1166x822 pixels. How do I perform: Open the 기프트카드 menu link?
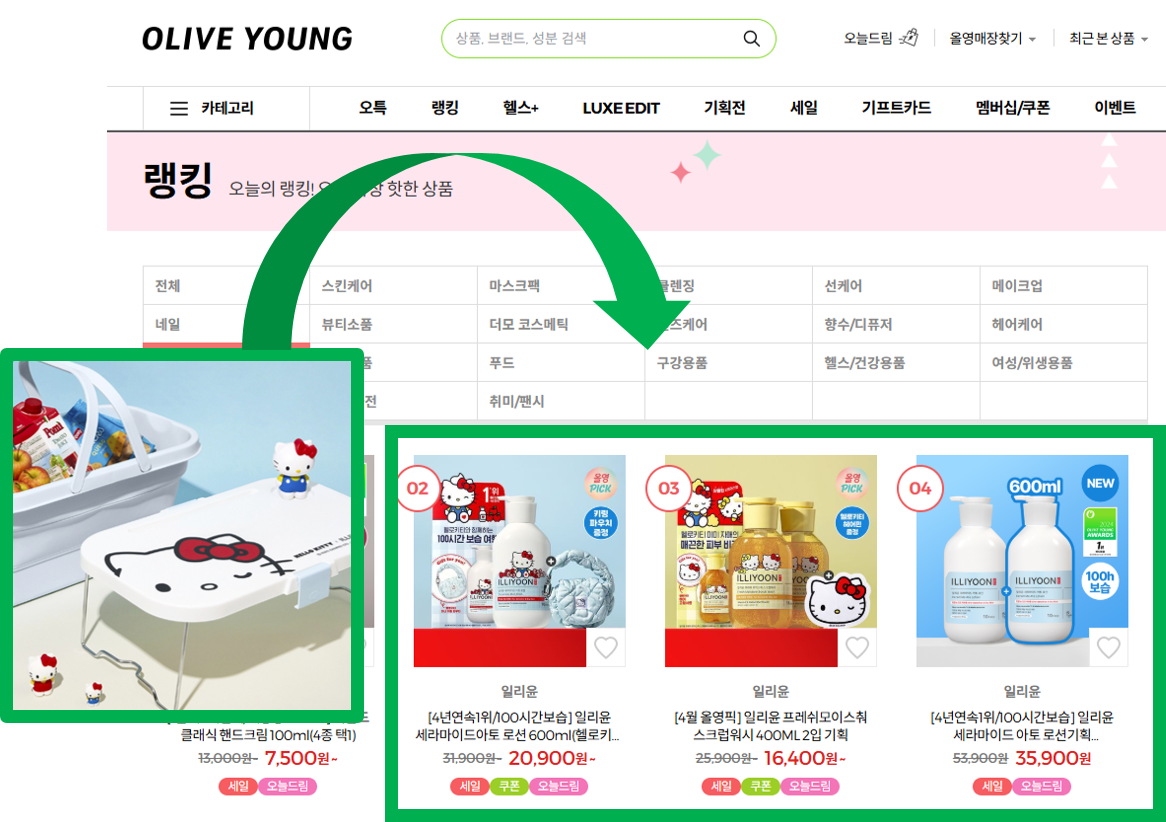[896, 108]
